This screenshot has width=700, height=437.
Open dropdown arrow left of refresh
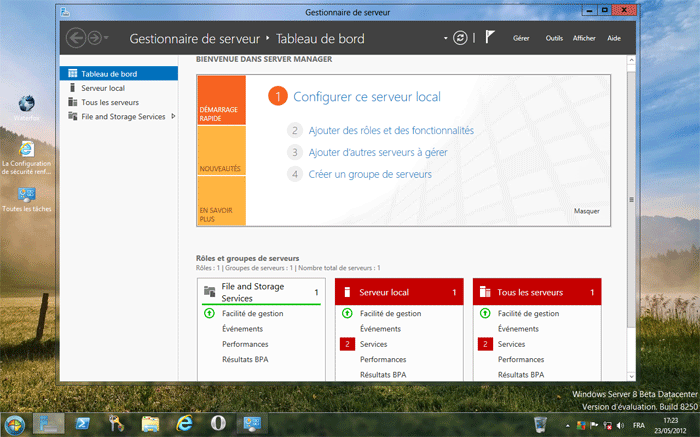pyautogui.click(x=446, y=38)
